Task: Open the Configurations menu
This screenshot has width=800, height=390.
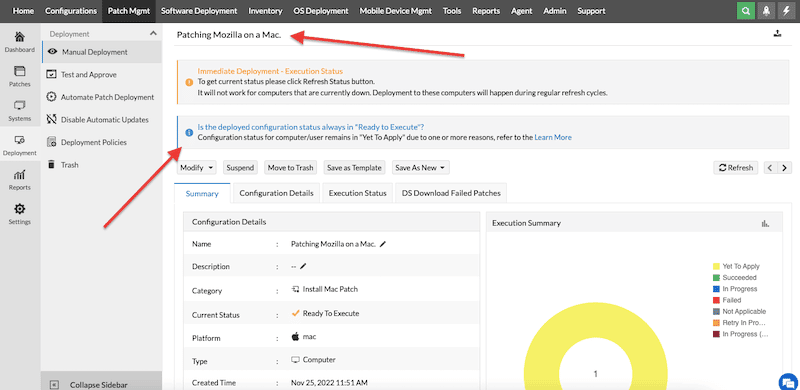Action: (x=71, y=11)
